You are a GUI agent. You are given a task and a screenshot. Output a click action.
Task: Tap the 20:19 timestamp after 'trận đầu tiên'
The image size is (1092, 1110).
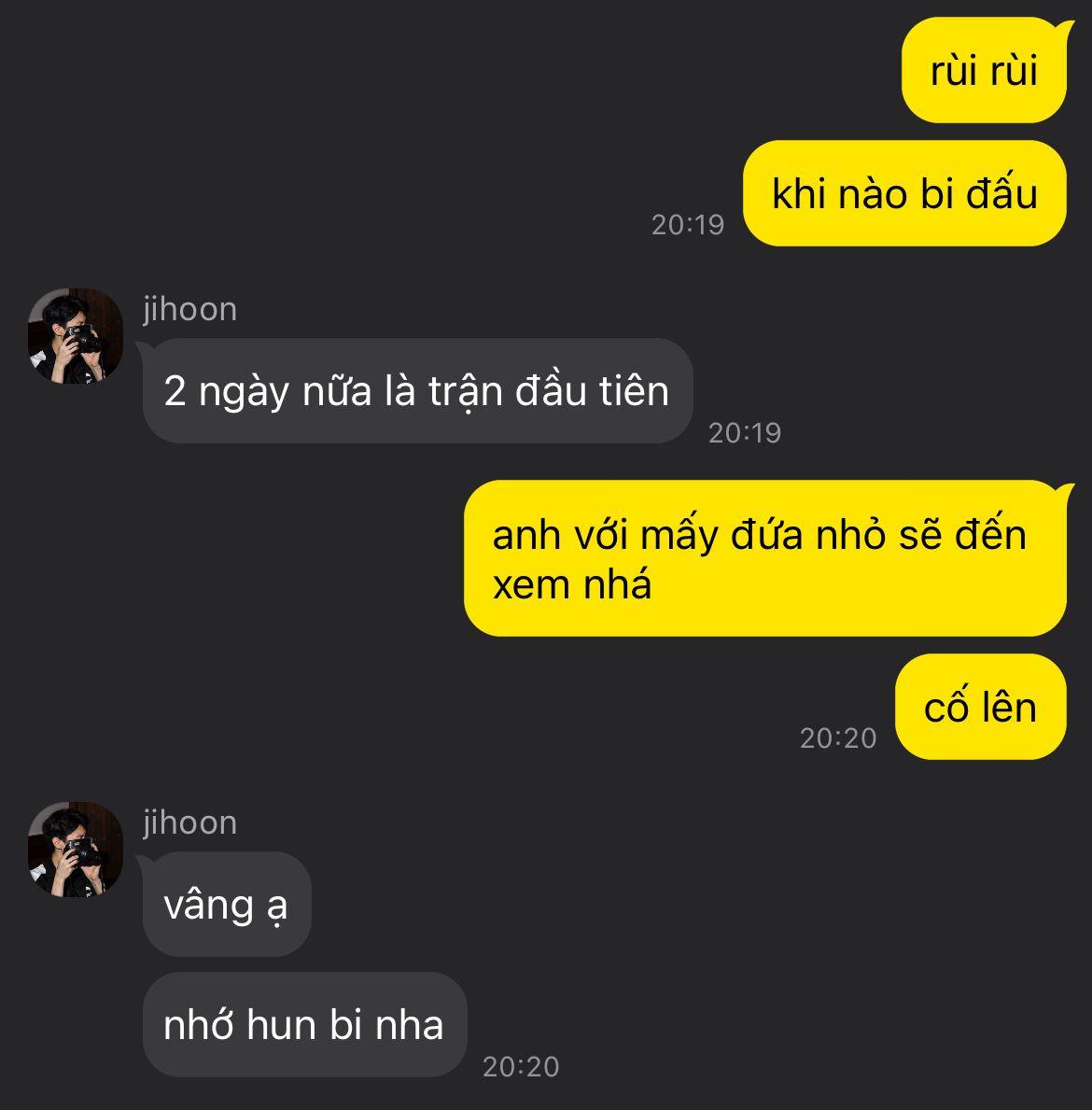click(x=745, y=433)
